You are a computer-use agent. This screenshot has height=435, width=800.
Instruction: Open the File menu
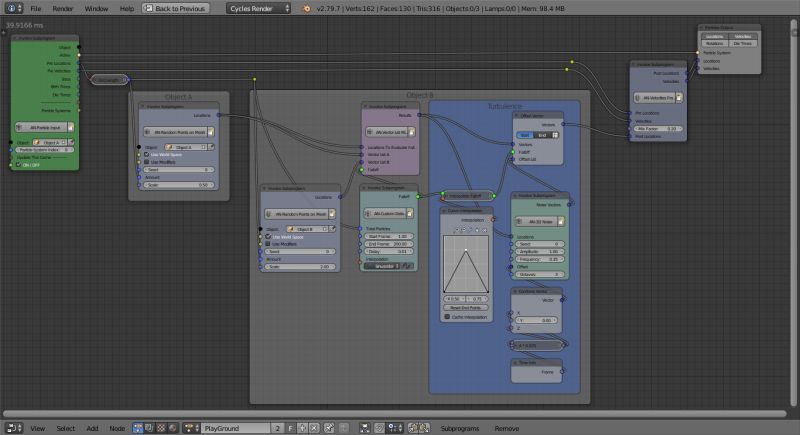tap(35, 8)
